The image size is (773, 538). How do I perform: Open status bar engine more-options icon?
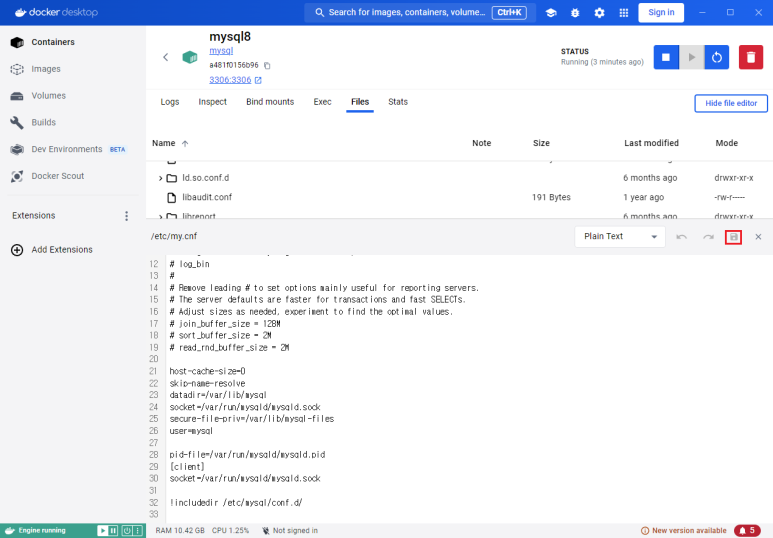click(x=138, y=531)
